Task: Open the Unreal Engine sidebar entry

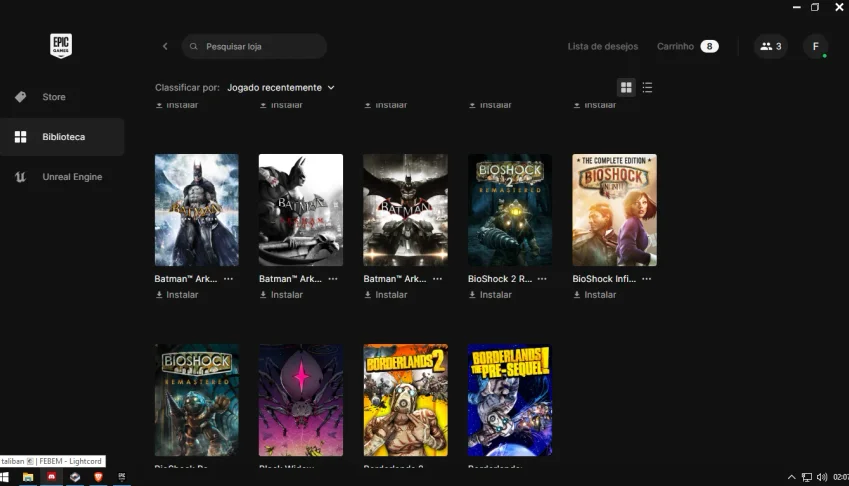Action: pyautogui.click(x=58, y=177)
